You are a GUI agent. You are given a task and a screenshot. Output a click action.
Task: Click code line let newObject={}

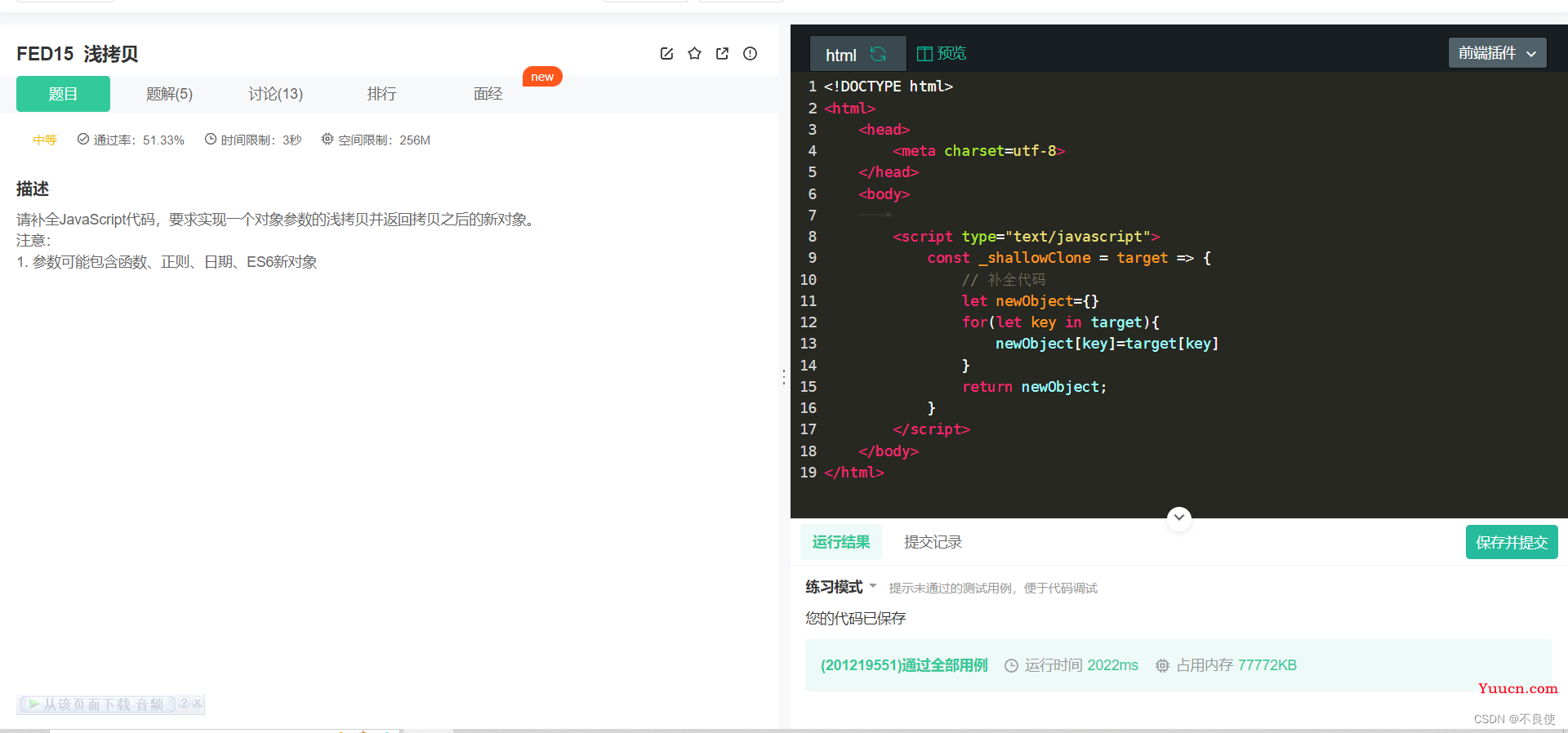click(x=1031, y=301)
